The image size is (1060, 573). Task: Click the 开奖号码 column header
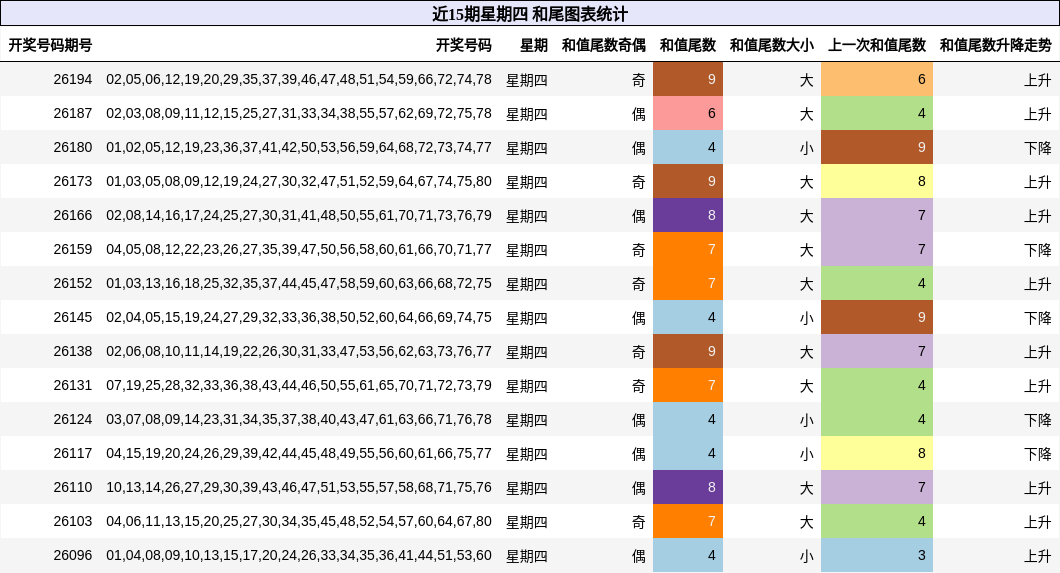[464, 45]
